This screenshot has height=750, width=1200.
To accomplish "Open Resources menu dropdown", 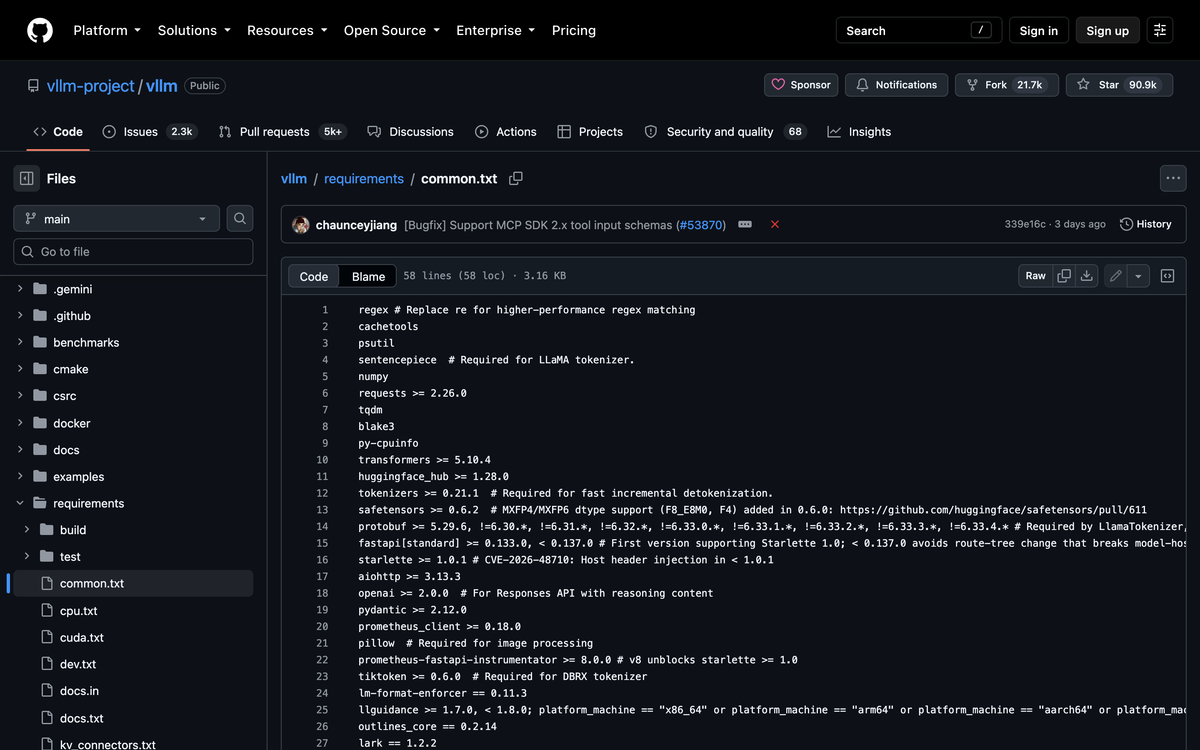I will pyautogui.click(x=287, y=30).
